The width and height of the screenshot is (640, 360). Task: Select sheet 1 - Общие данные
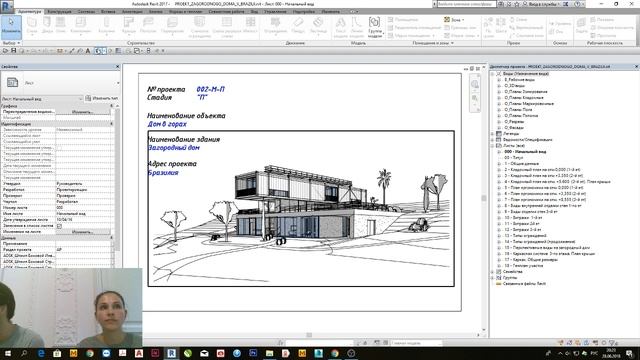(521, 164)
